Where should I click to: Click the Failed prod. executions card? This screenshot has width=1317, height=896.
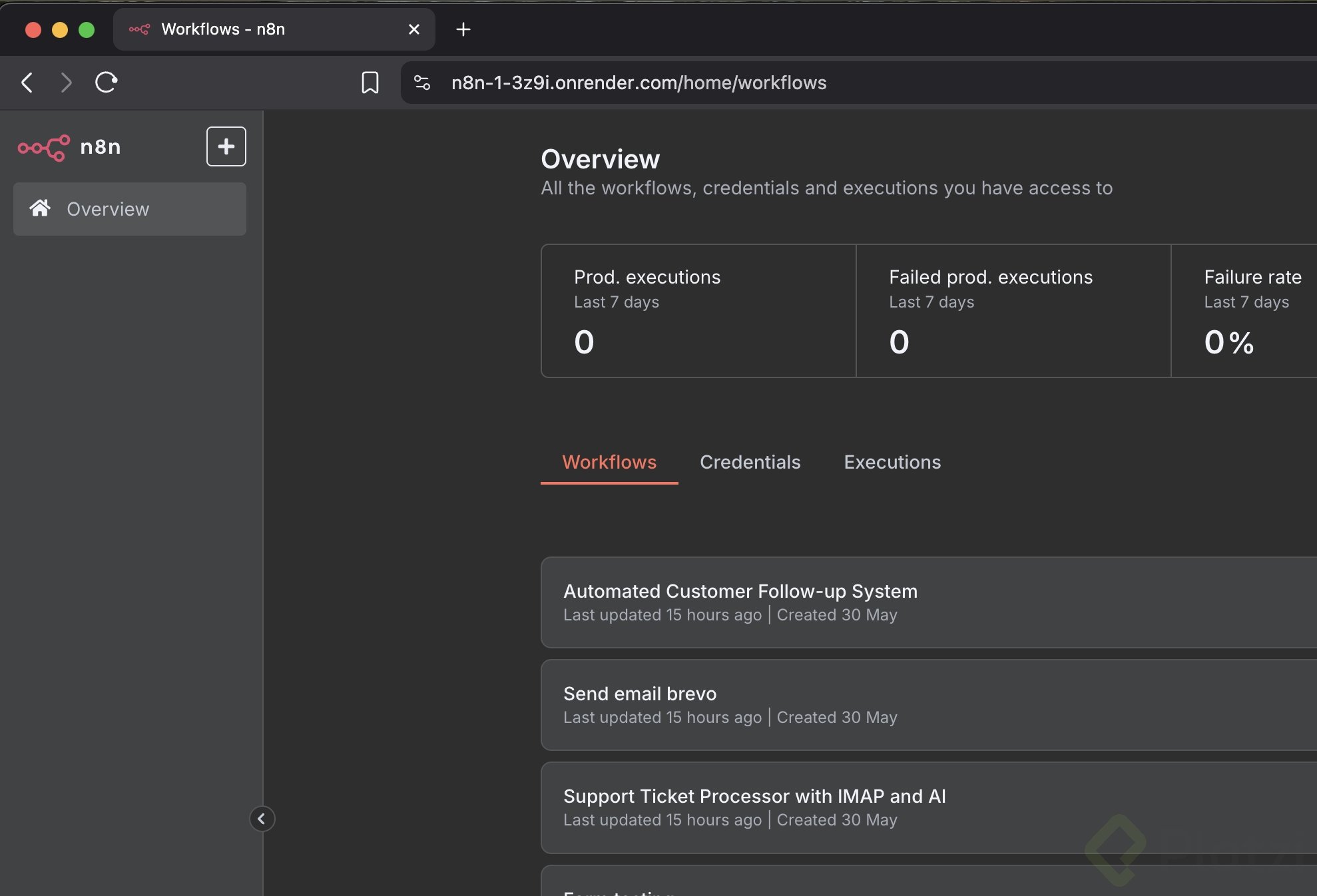click(x=1013, y=311)
